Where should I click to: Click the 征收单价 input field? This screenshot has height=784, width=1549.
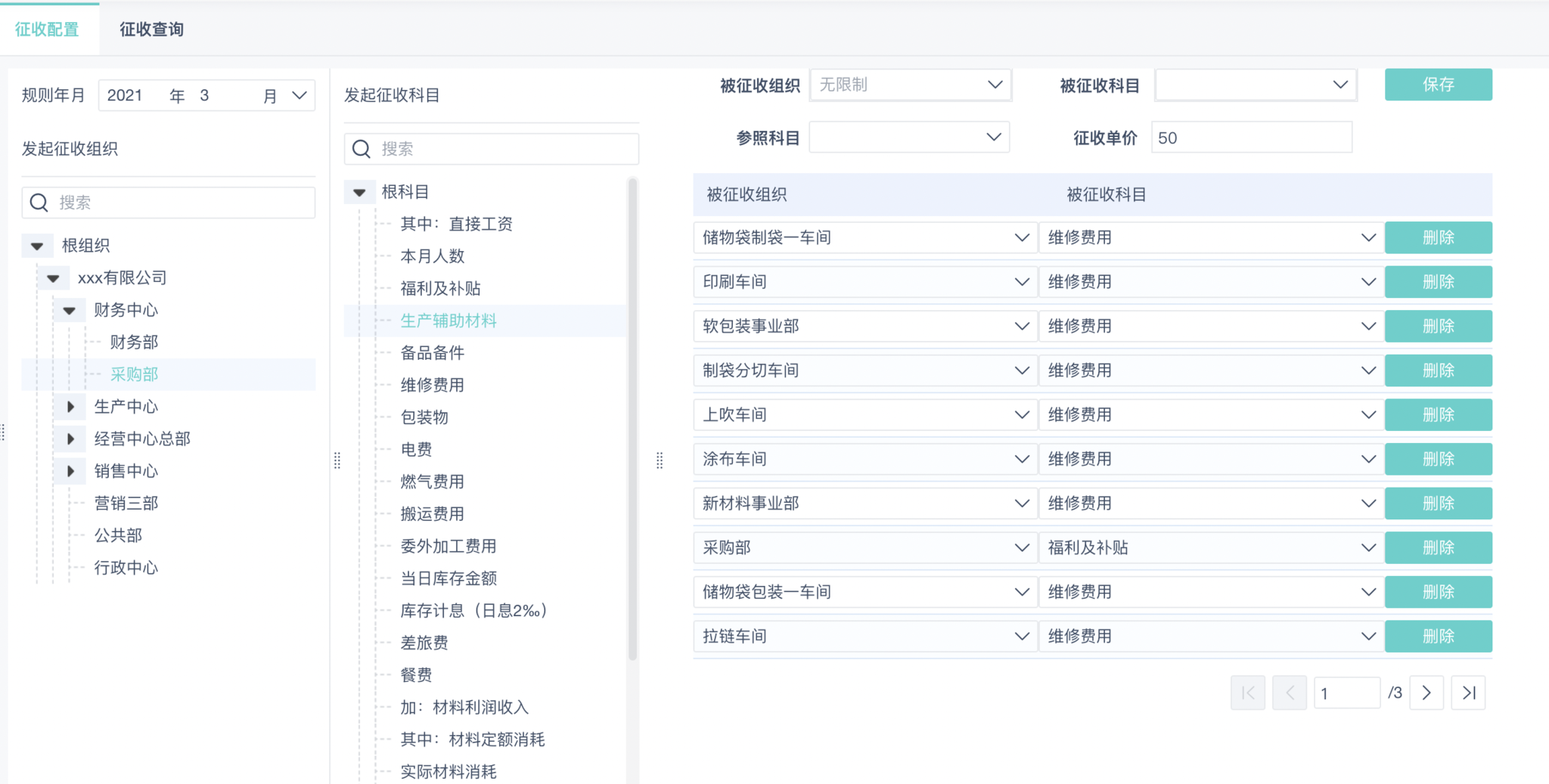pyautogui.click(x=1251, y=138)
